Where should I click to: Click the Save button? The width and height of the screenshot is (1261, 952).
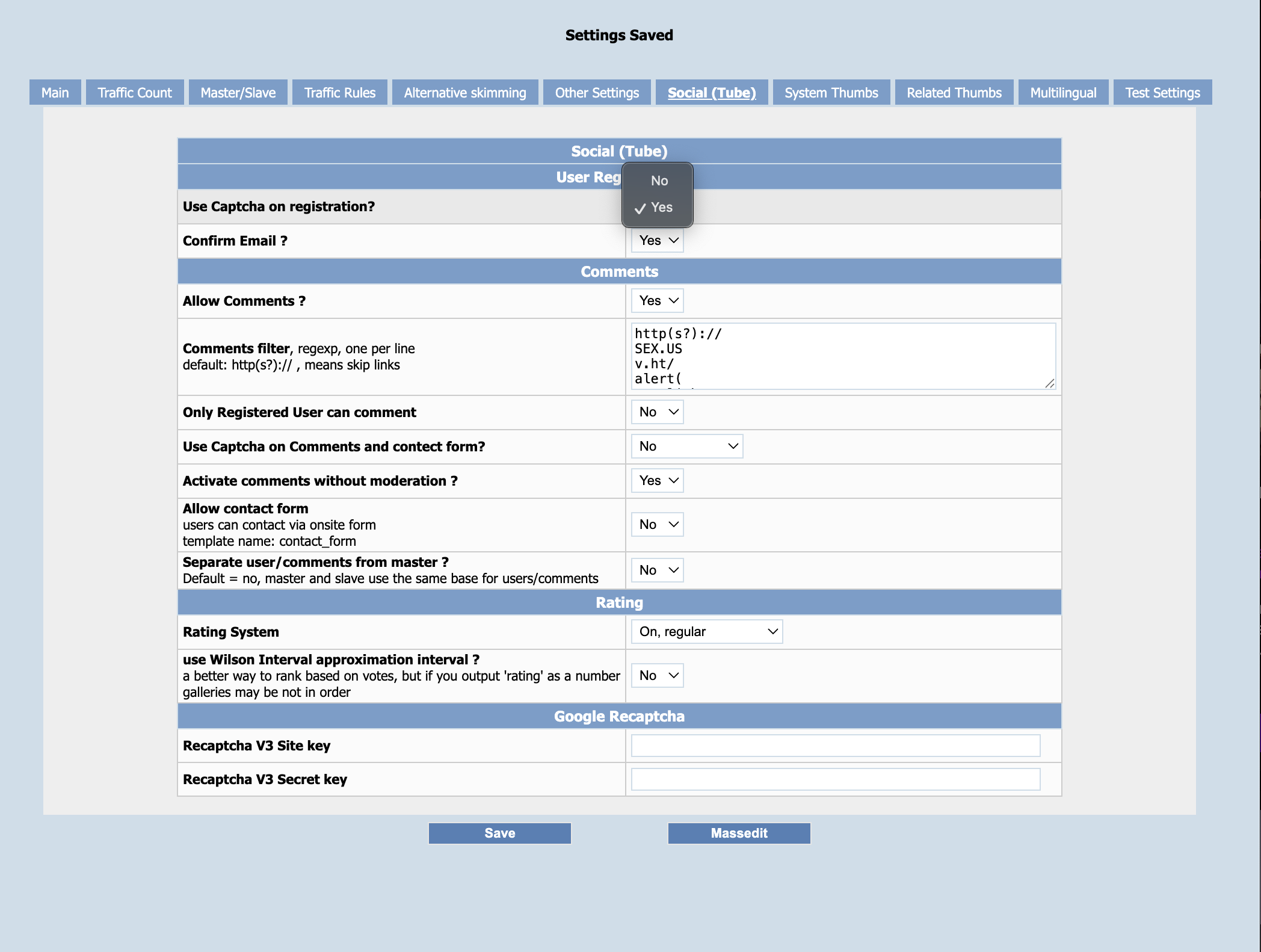click(500, 833)
